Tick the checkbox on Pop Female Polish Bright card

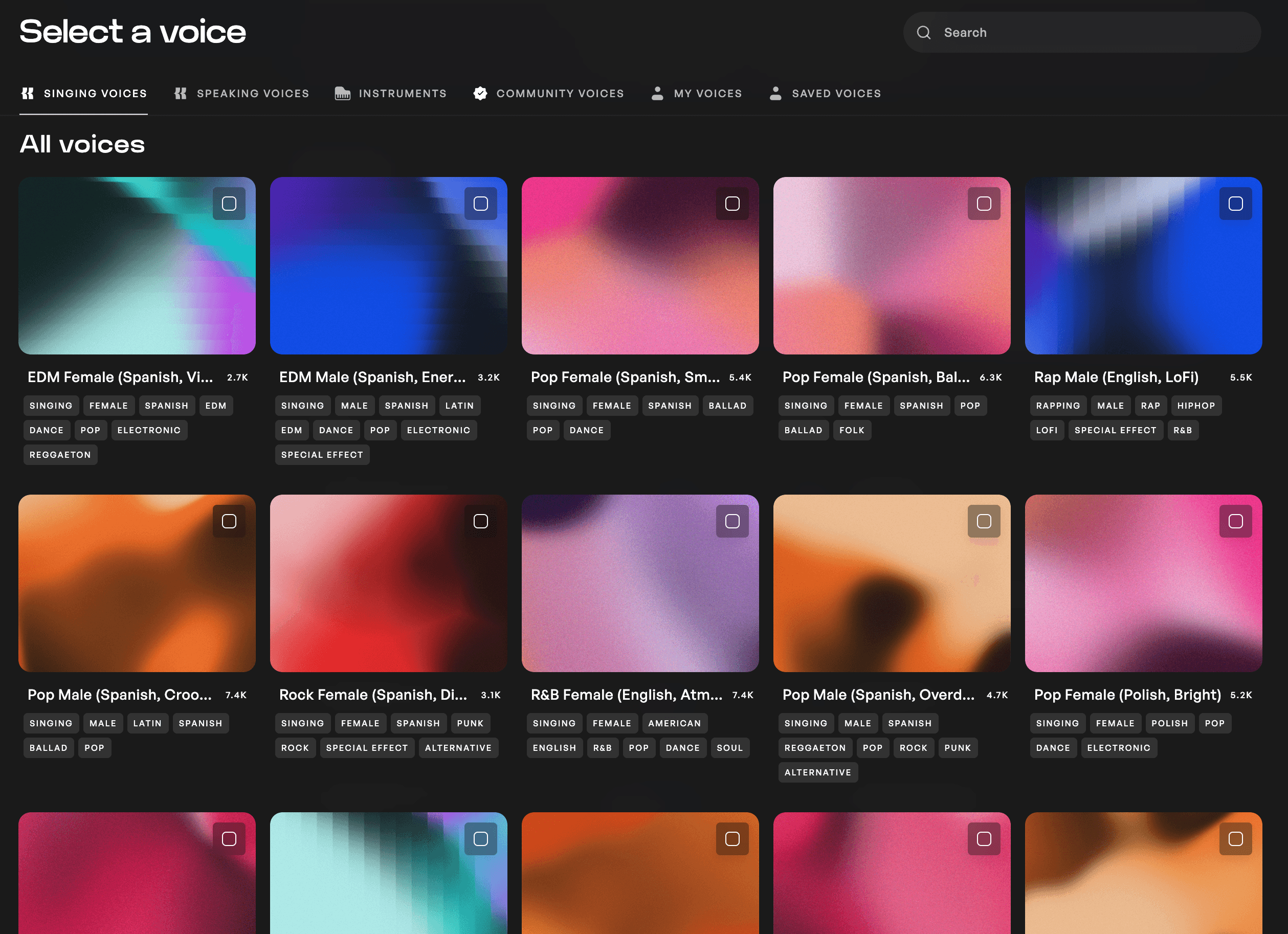pos(1235,521)
